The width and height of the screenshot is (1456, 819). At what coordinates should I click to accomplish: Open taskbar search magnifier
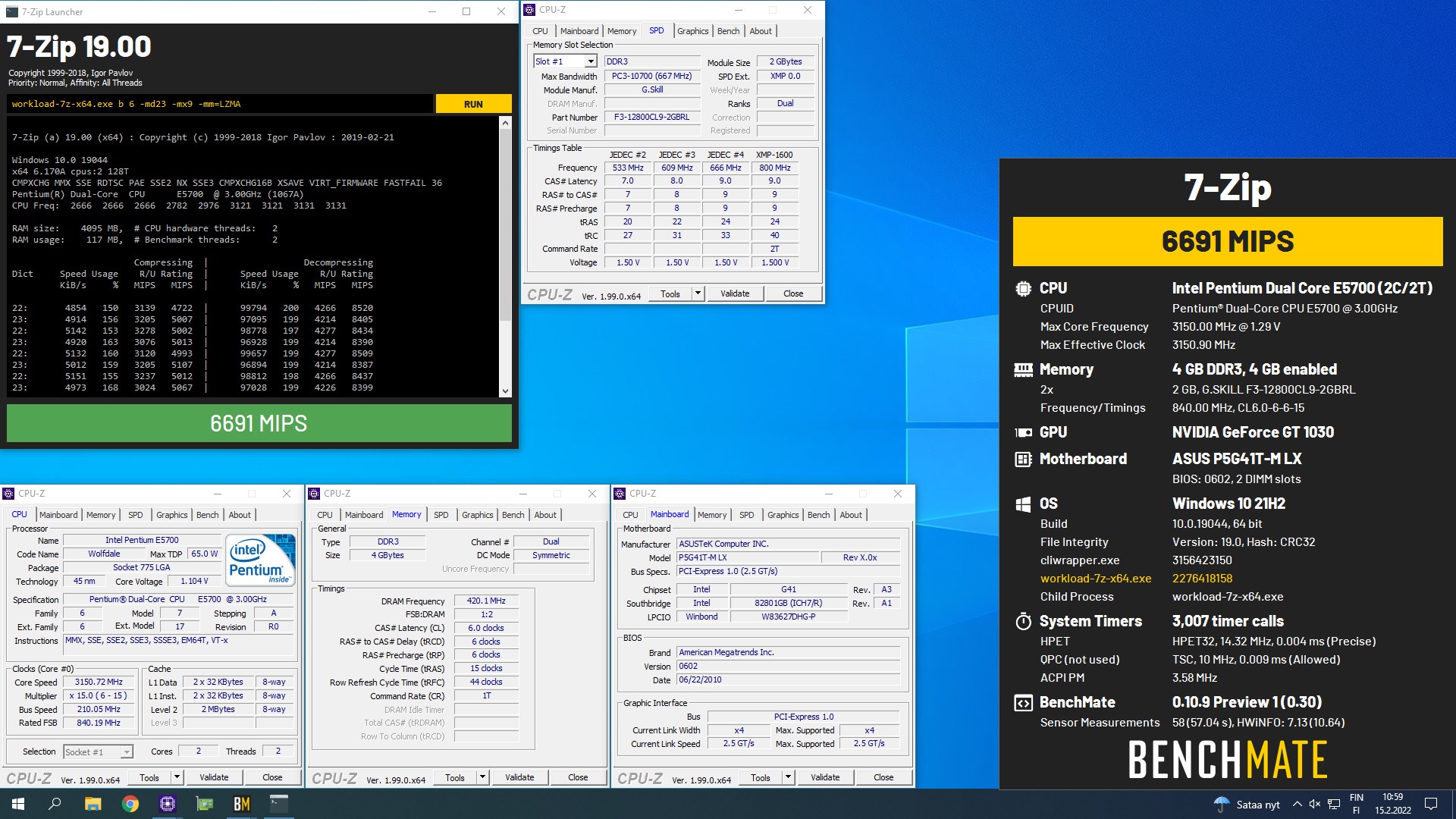click(x=55, y=804)
